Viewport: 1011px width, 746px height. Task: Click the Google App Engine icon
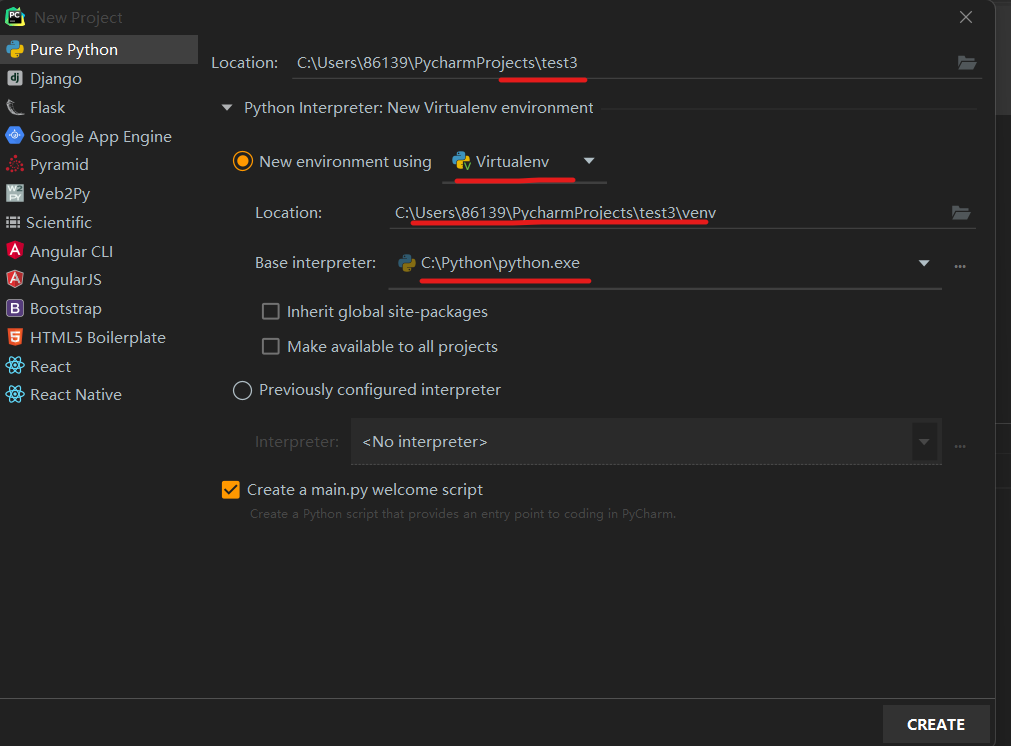[x=15, y=135]
